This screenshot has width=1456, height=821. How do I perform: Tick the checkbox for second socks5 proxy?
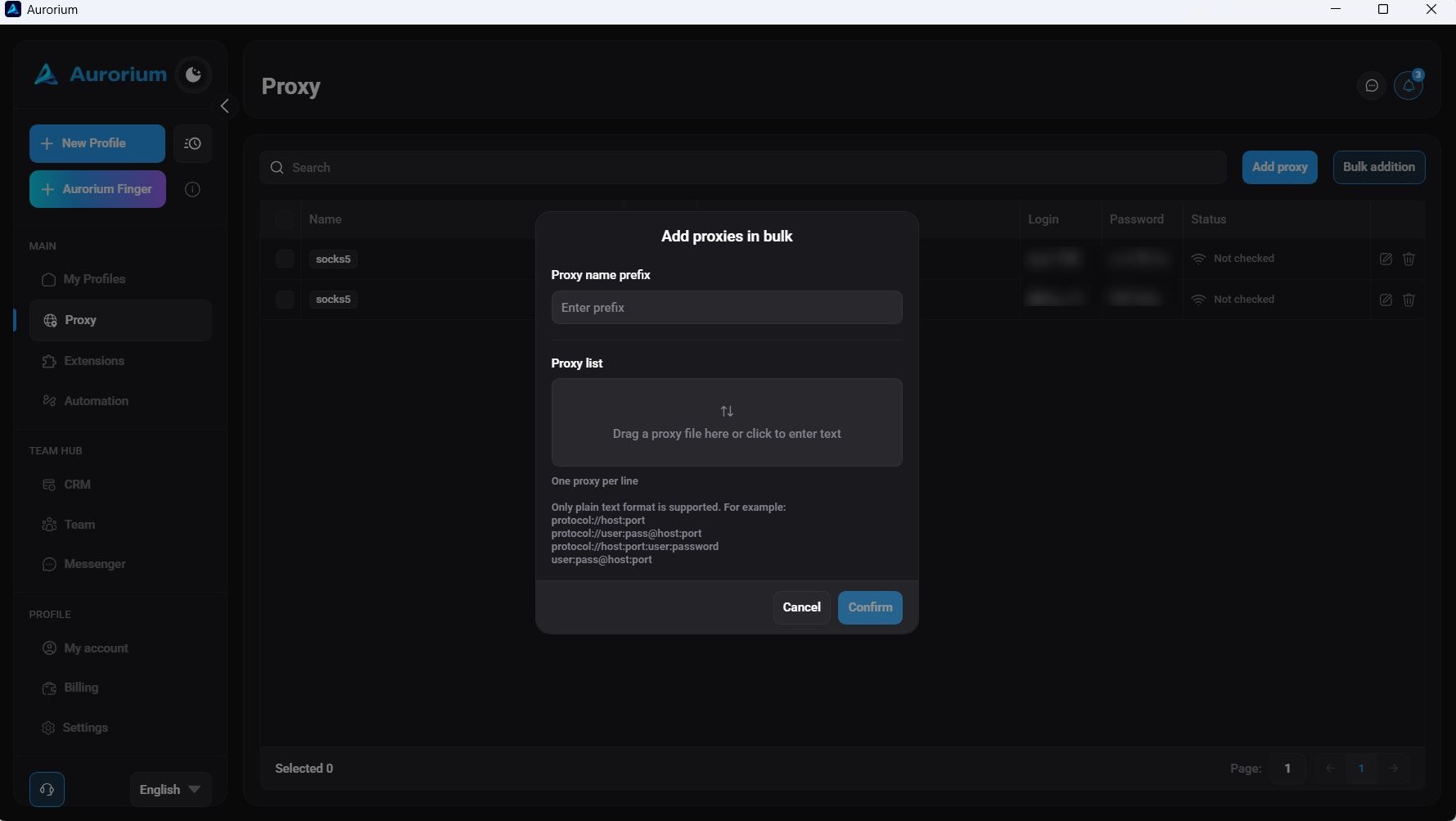[x=285, y=300]
